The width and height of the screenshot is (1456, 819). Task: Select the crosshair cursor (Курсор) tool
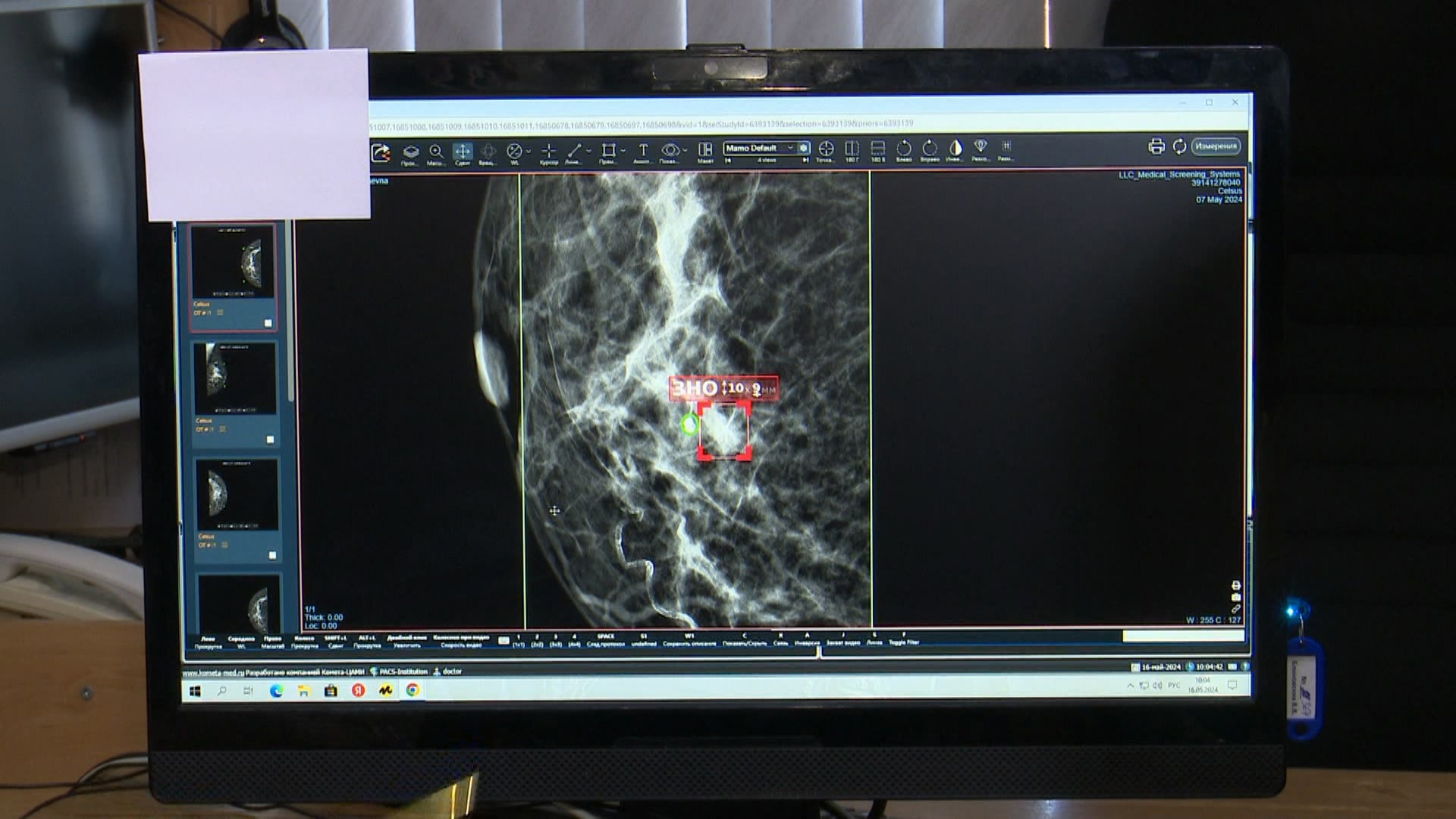point(548,150)
